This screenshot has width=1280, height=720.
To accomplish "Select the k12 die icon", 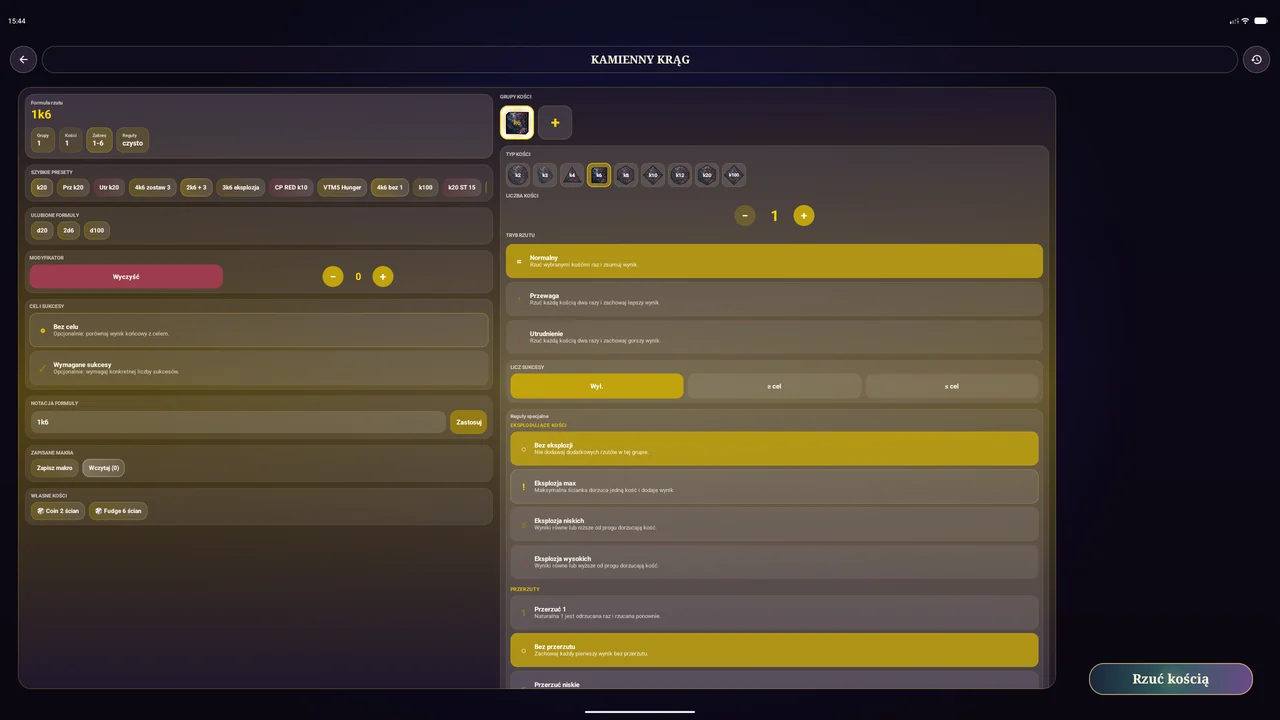I will 680,175.
